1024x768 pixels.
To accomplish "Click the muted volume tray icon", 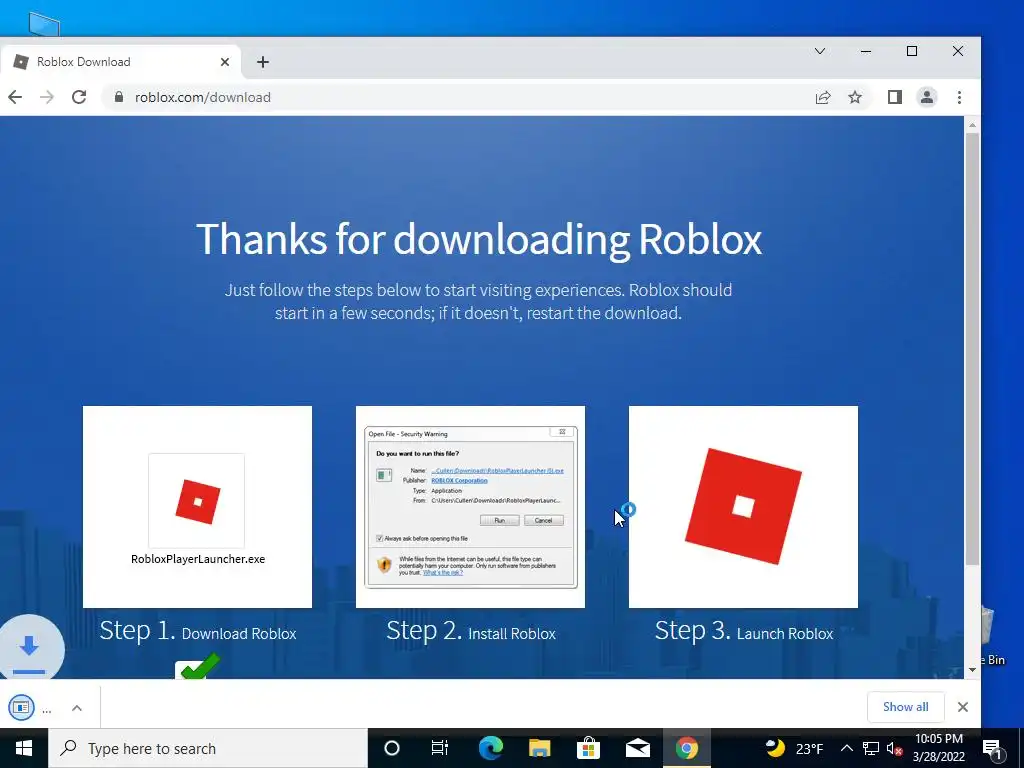I will pyautogui.click(x=894, y=748).
